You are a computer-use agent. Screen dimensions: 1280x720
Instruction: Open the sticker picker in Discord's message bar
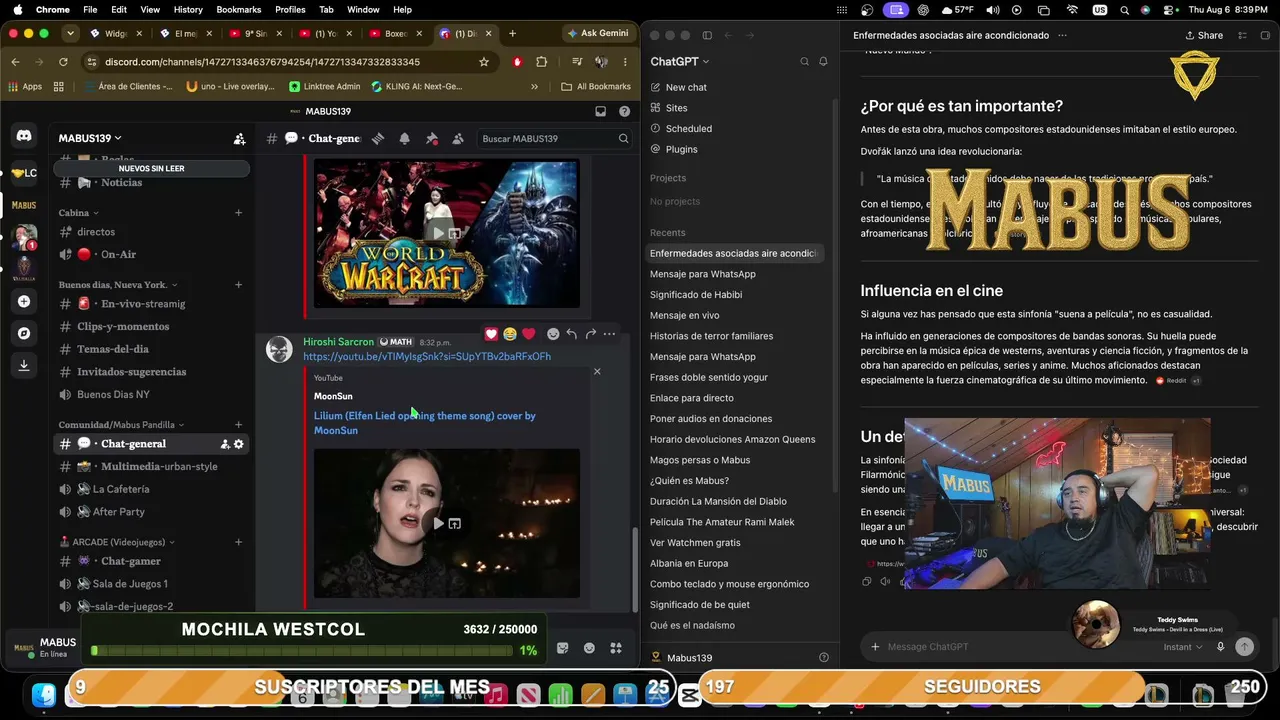tap(562, 648)
